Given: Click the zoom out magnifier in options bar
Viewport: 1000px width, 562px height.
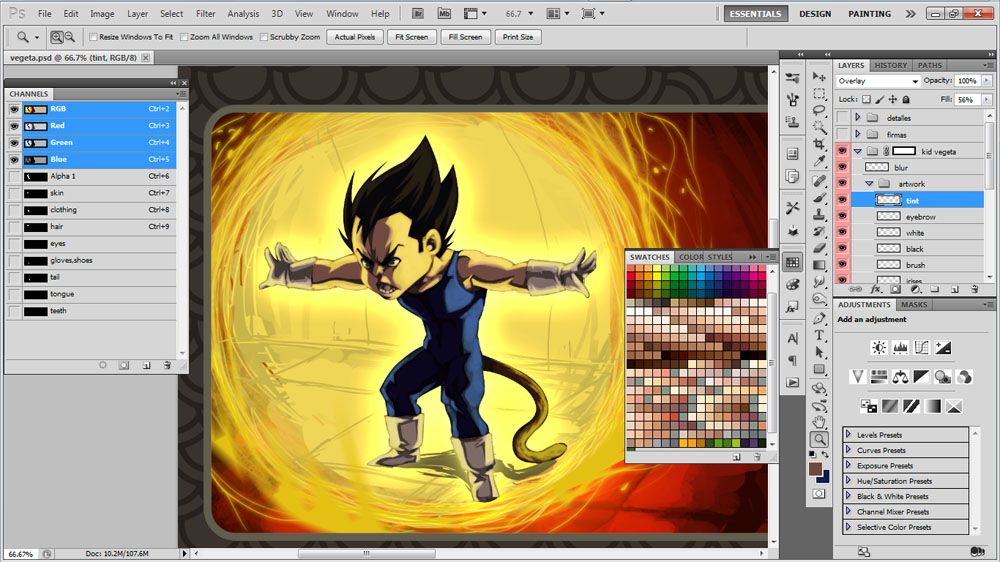Looking at the screenshot, I should click(70, 38).
